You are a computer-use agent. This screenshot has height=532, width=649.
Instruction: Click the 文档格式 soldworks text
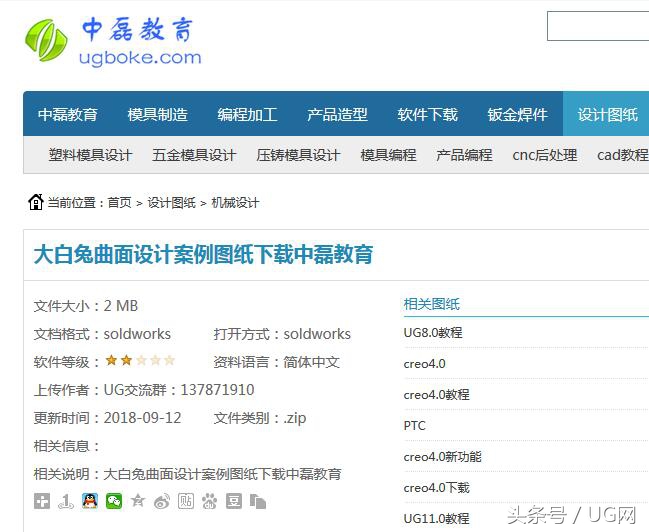[102, 334]
